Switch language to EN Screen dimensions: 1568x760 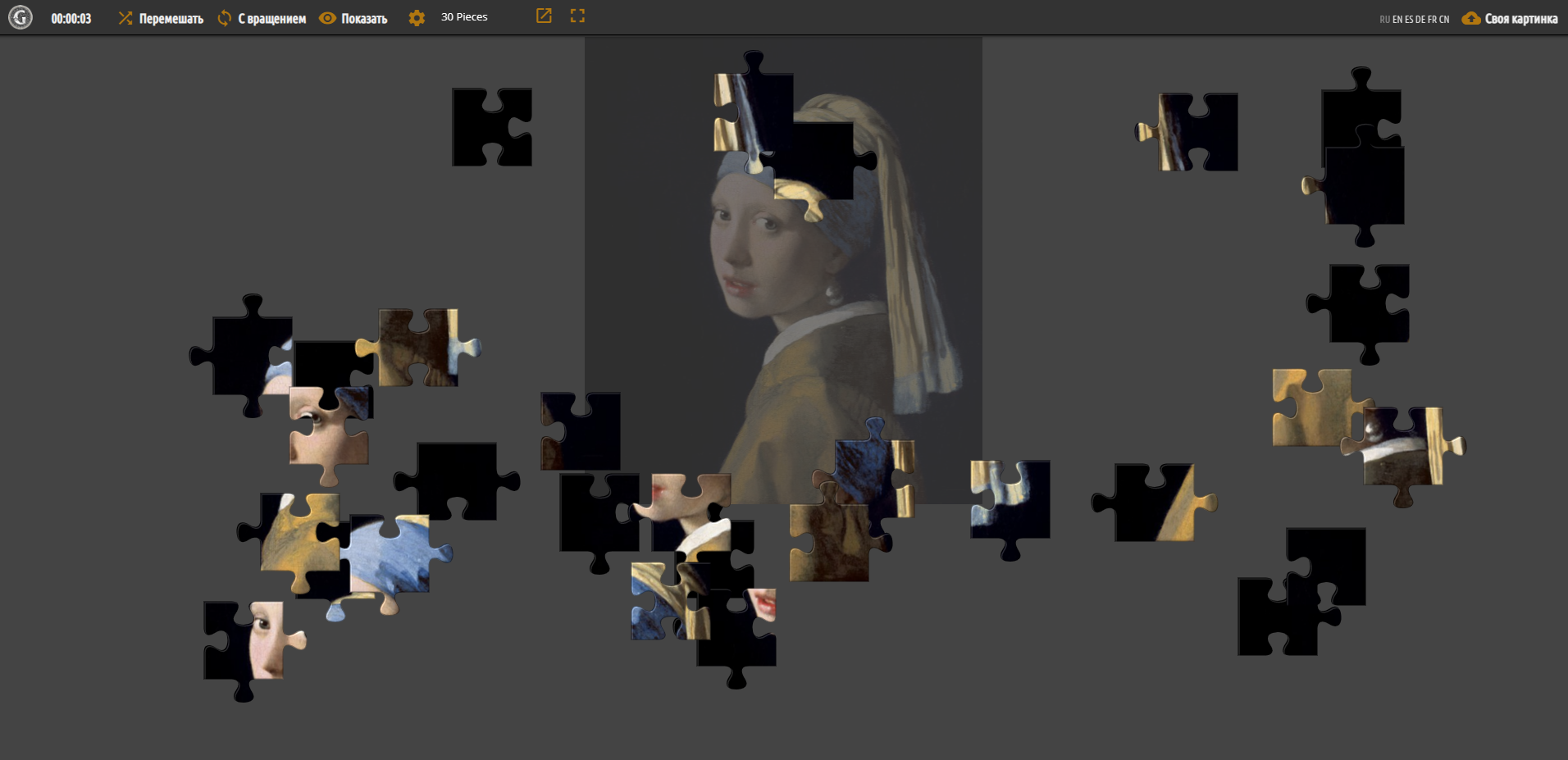tap(1397, 19)
